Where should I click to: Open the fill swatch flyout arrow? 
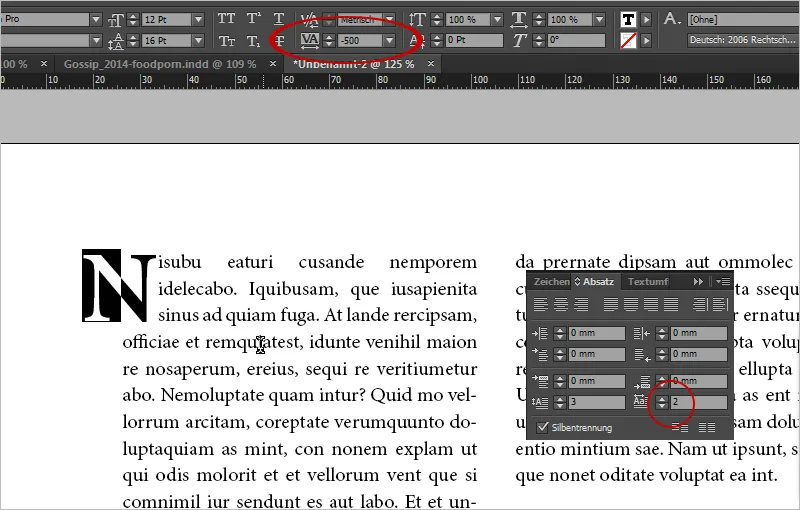point(646,20)
